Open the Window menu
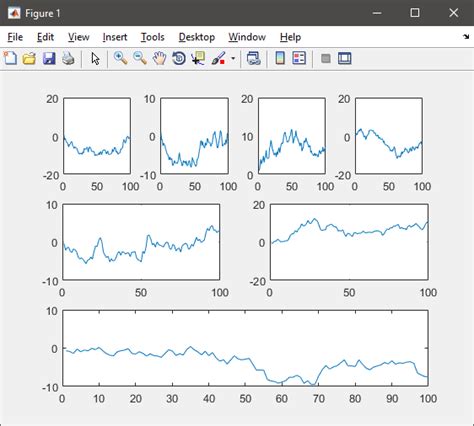Viewport: 474px width, 426px height. tap(247, 37)
